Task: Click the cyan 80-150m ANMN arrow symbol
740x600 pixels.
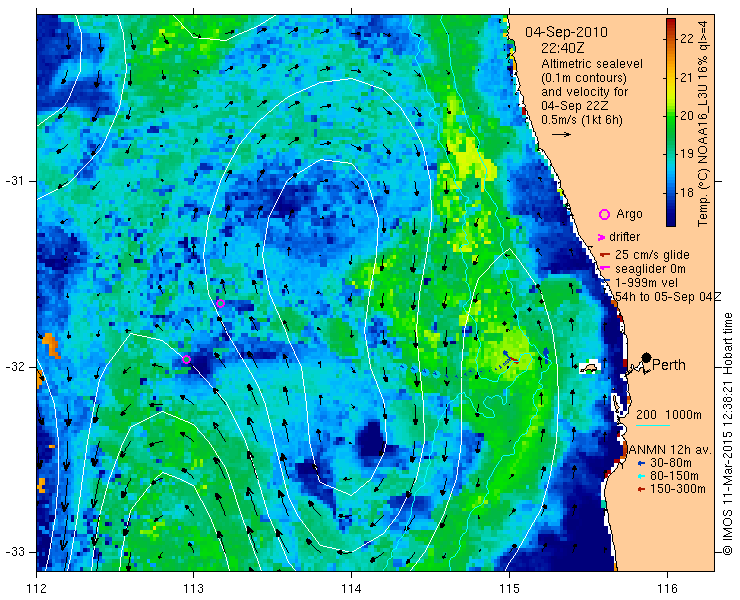Action: pos(641,476)
